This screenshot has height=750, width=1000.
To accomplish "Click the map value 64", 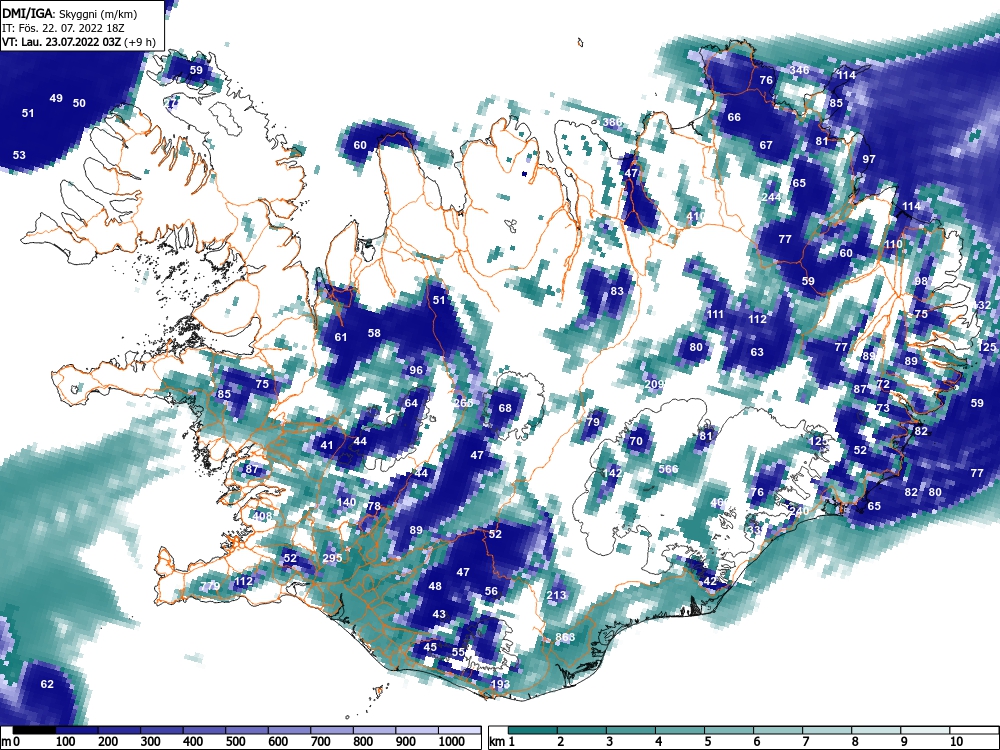I will [411, 403].
